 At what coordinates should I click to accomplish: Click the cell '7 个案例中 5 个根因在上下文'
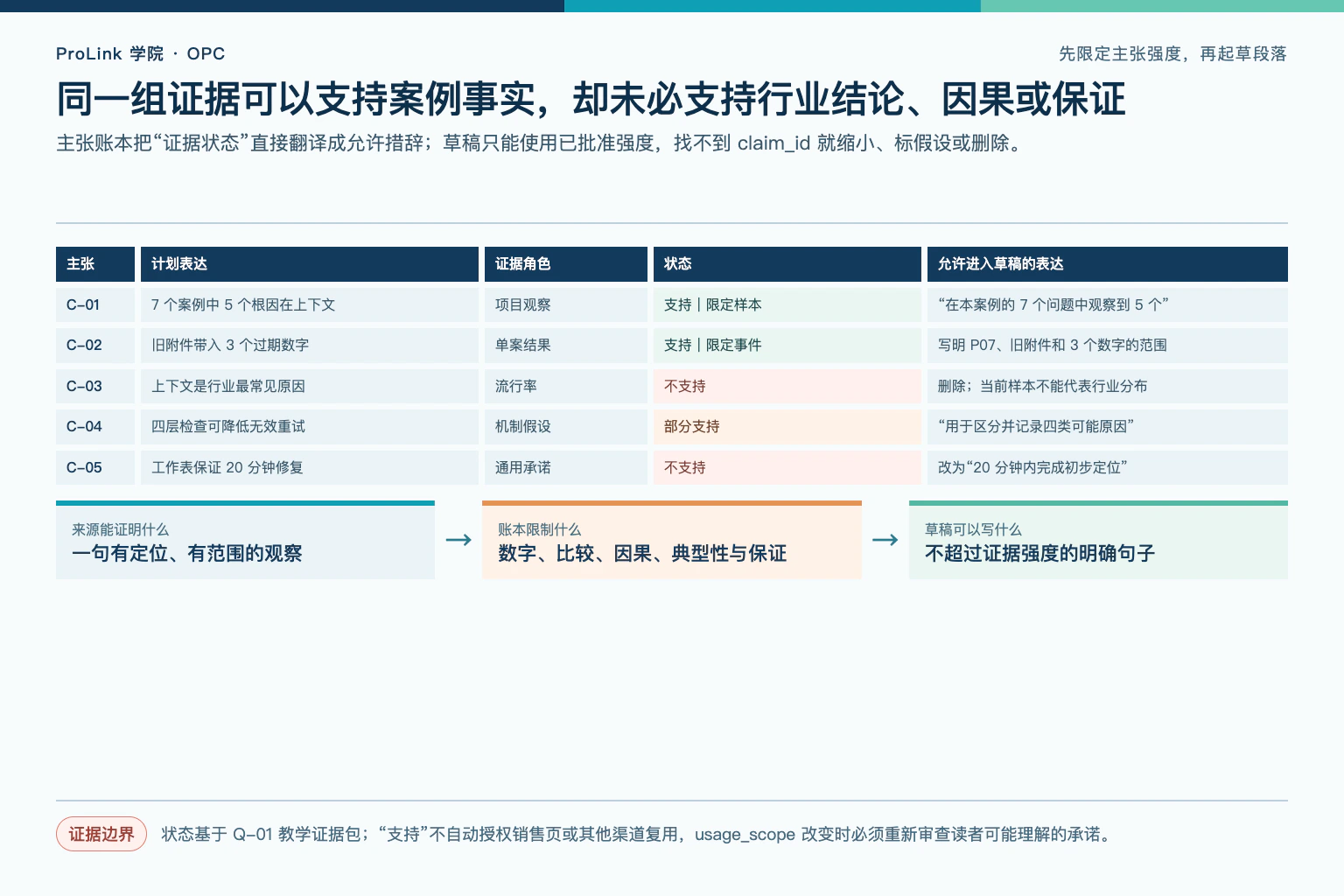pos(310,304)
